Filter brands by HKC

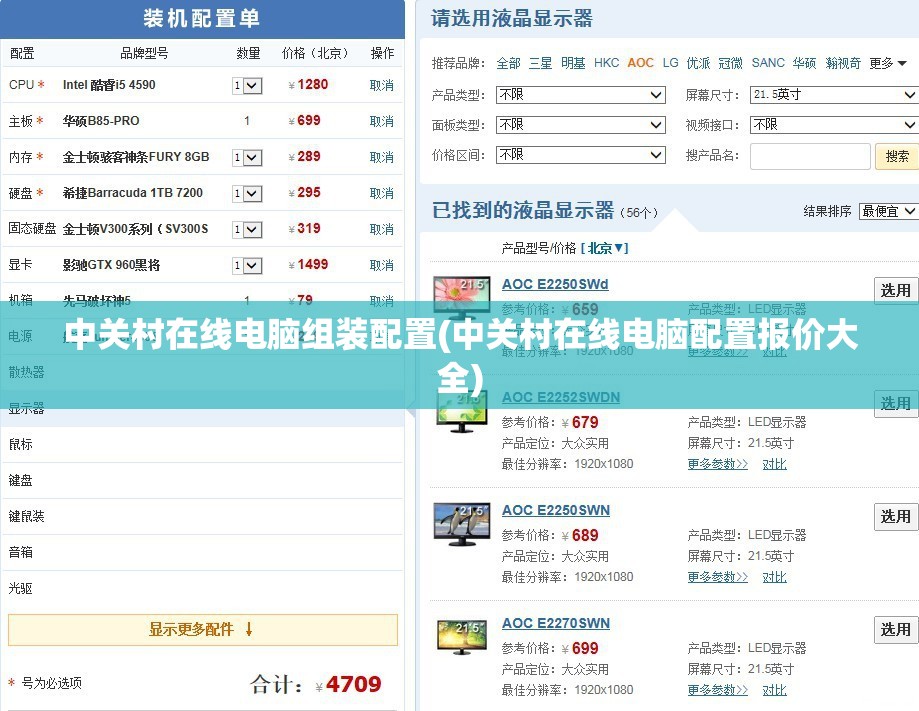click(x=606, y=63)
